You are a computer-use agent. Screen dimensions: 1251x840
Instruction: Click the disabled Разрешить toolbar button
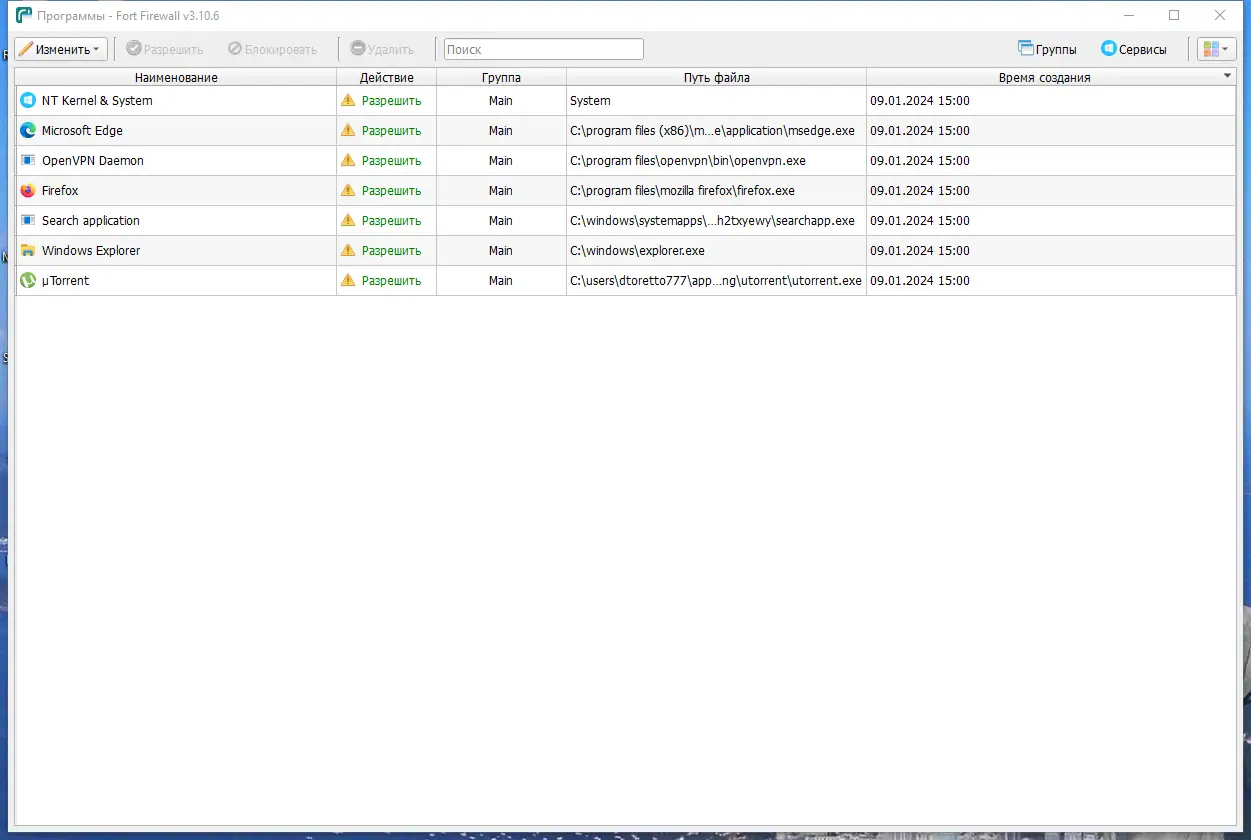click(165, 49)
